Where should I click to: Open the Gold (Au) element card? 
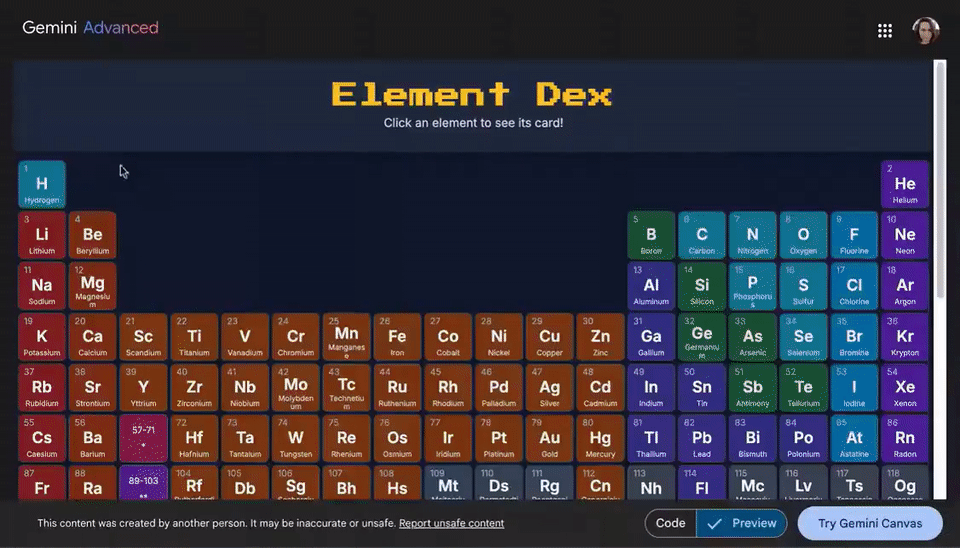pos(549,438)
